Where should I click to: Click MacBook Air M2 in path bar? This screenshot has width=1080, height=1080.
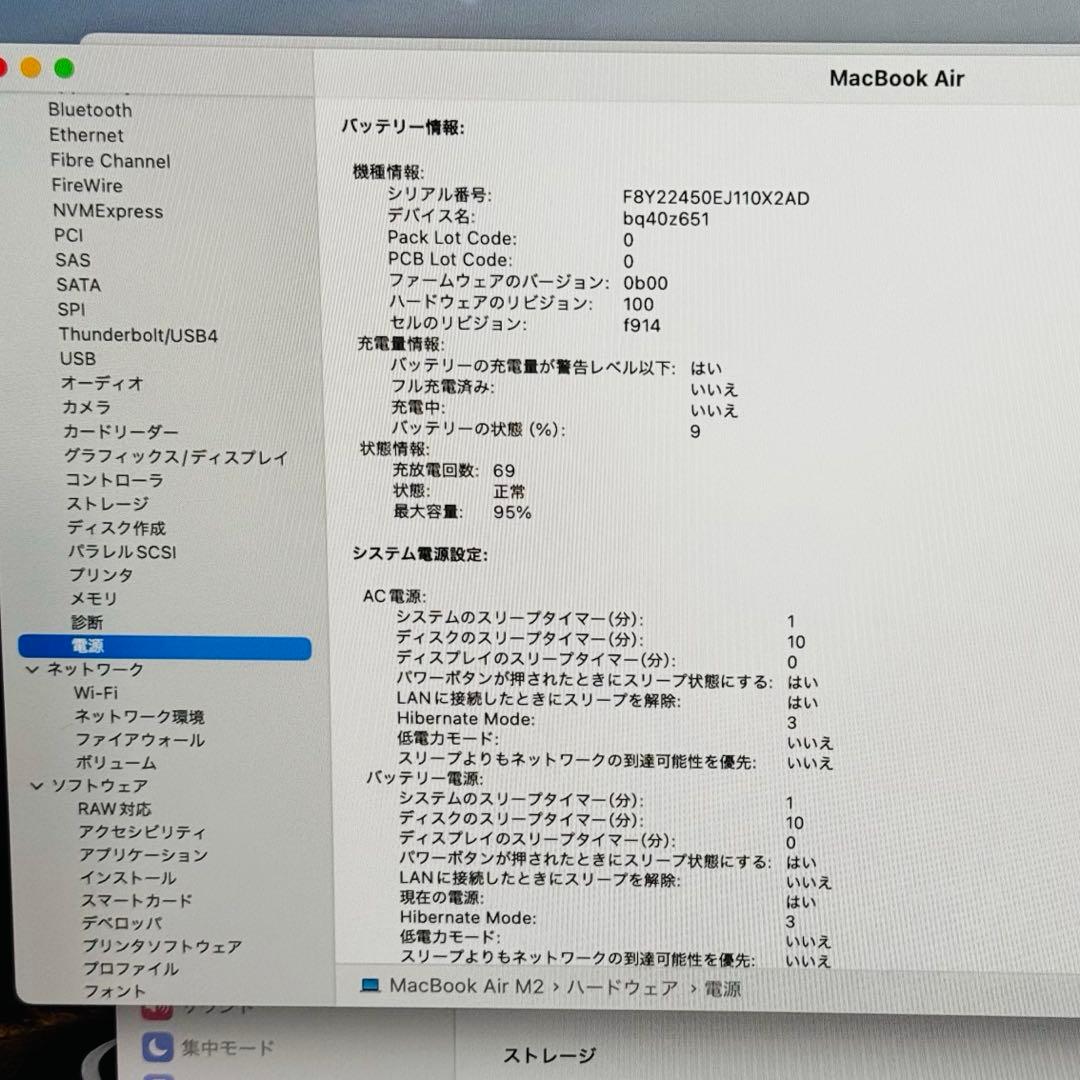click(x=466, y=986)
